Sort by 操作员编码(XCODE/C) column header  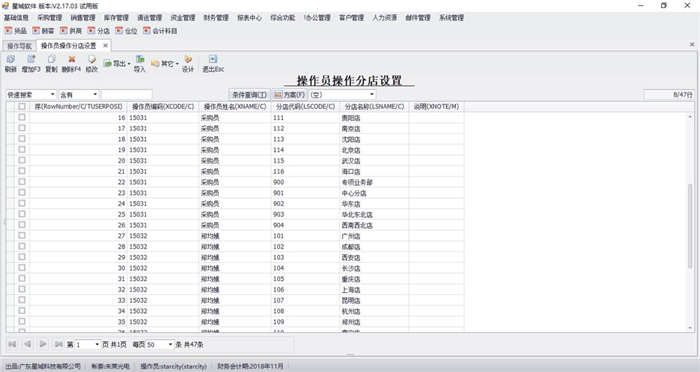pyautogui.click(x=163, y=107)
